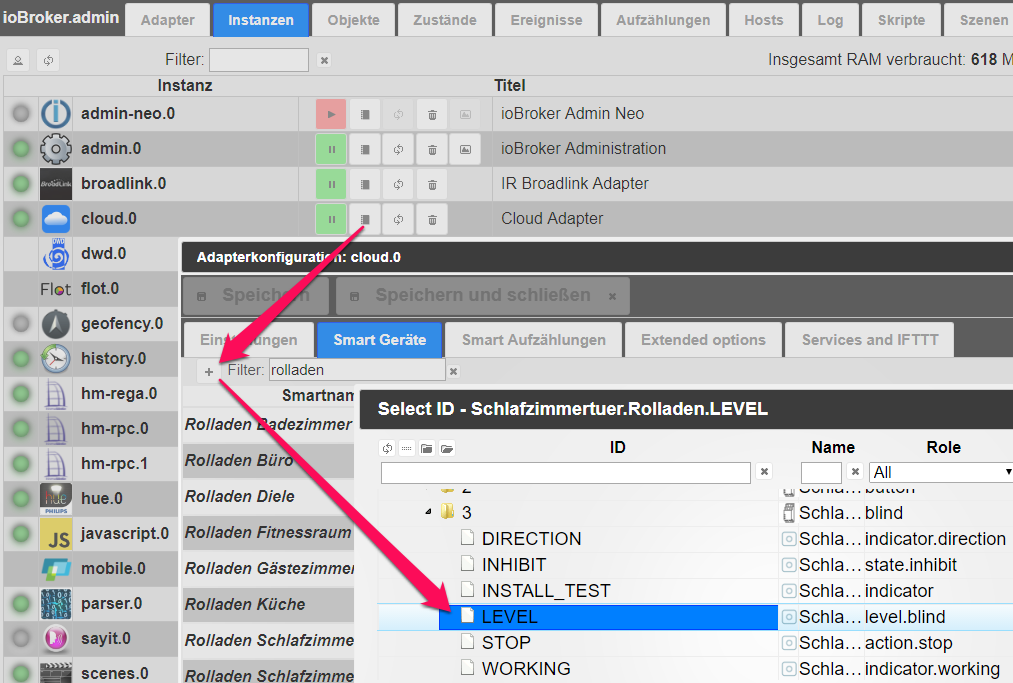This screenshot has width=1013, height=683.
Task: Select the Smart Aufzählungen tab
Action: point(534,340)
